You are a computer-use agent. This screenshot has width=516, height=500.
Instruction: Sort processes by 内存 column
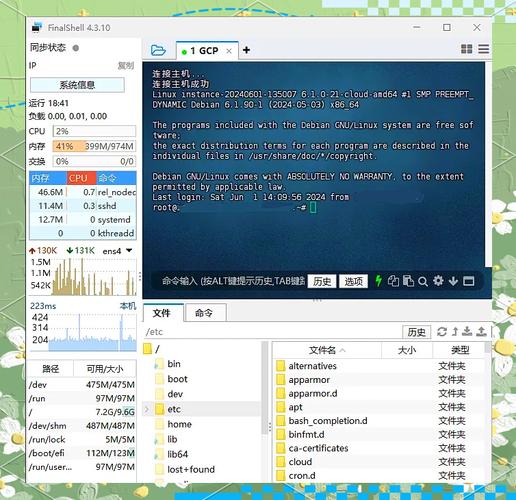[x=48, y=178]
